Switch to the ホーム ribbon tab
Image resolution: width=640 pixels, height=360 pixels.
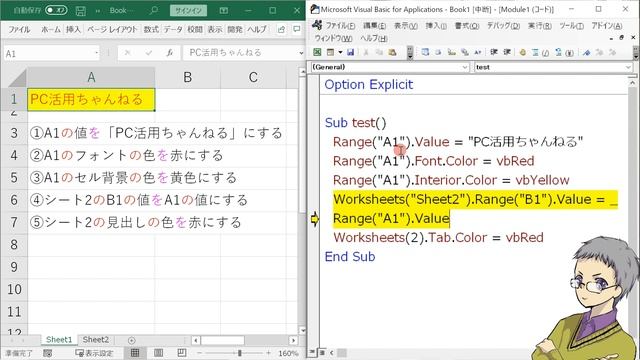coord(51,29)
